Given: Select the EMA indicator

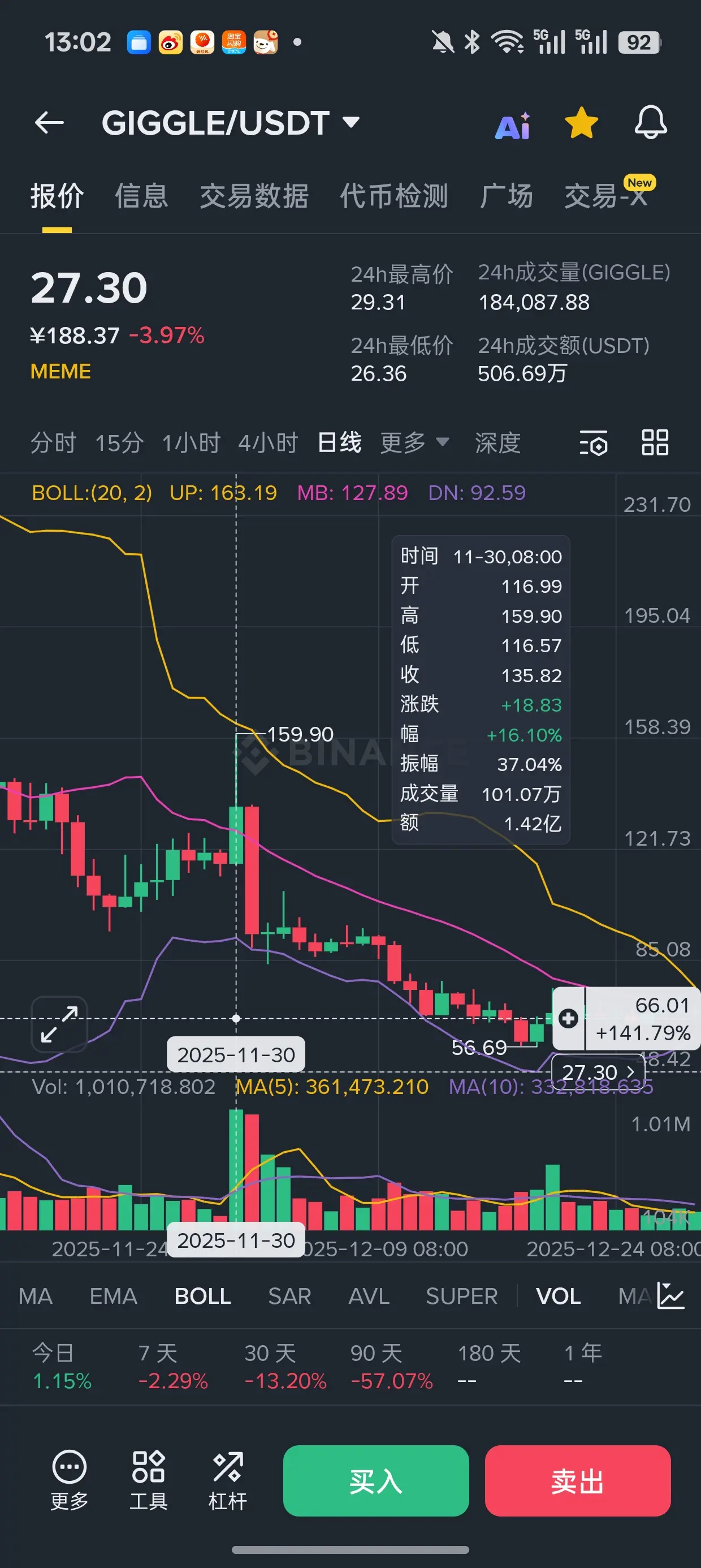Looking at the screenshot, I should click(113, 1296).
